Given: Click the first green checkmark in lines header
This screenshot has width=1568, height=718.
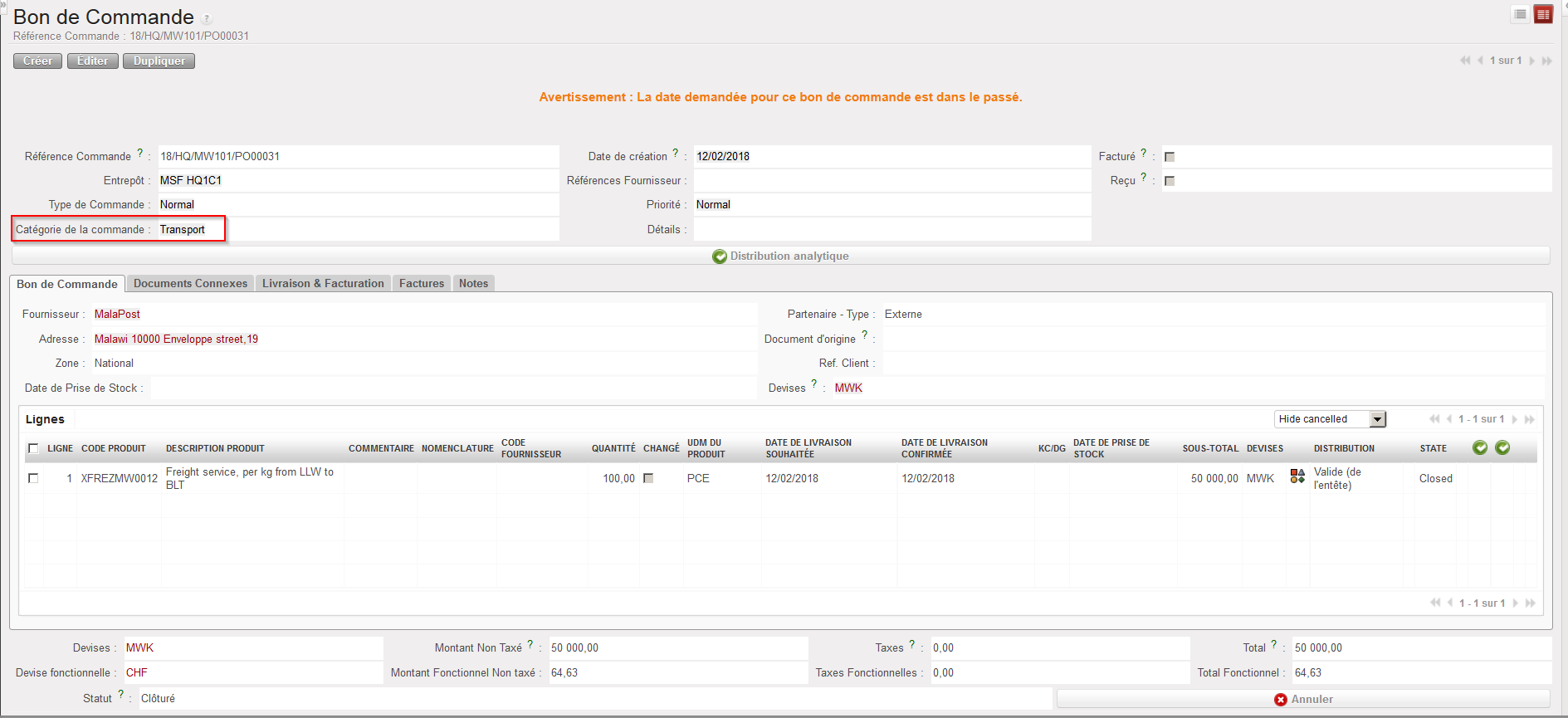Looking at the screenshot, I should click(1479, 447).
